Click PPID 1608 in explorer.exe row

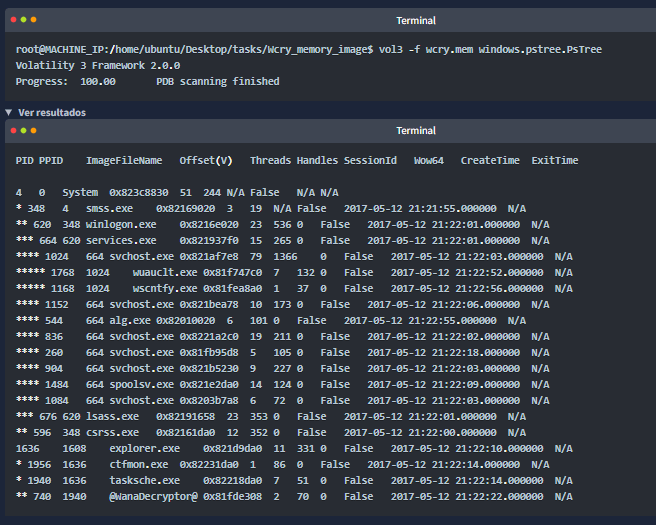click(x=74, y=448)
